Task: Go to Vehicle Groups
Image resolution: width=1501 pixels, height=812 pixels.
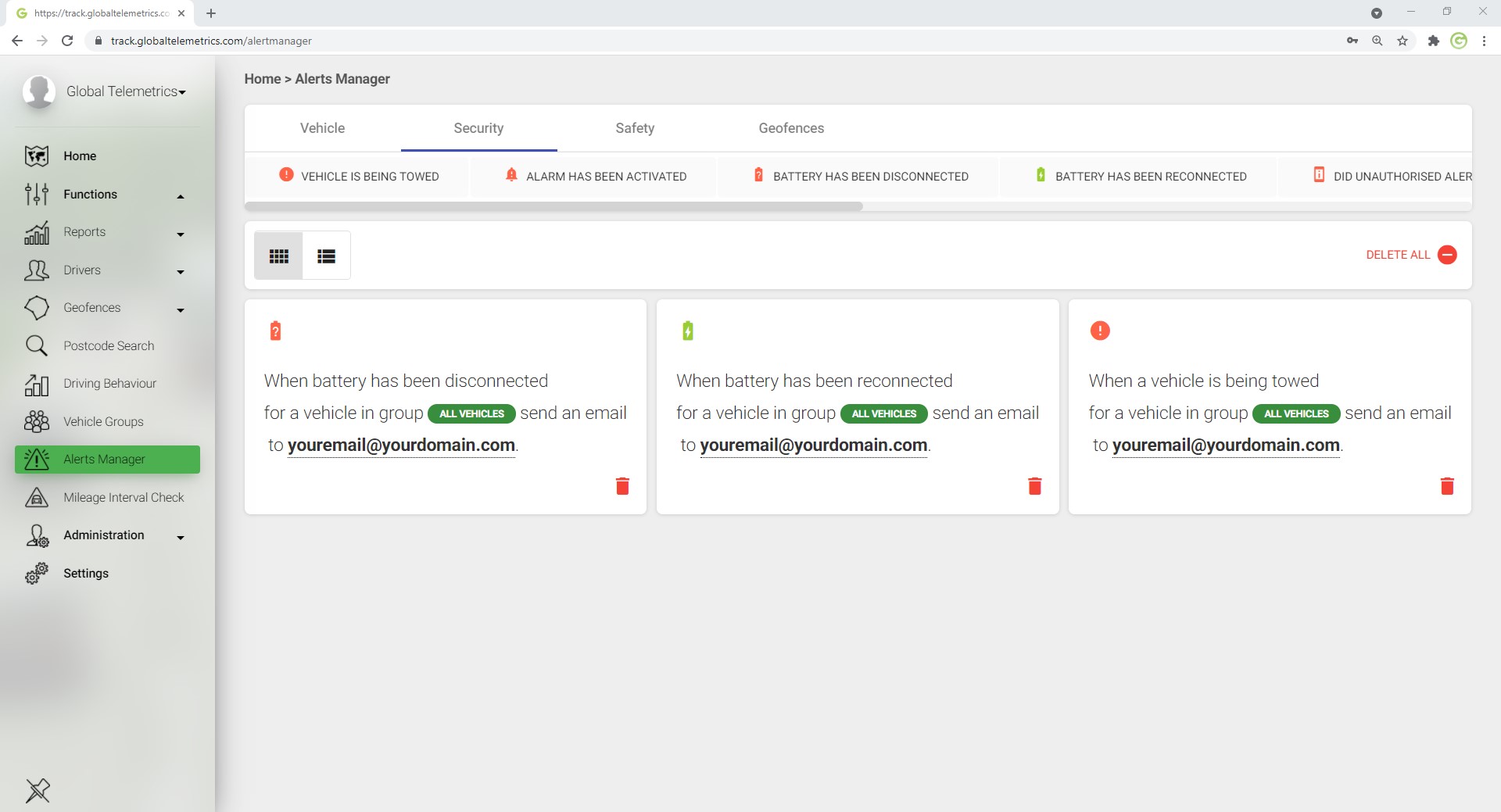Action: (103, 421)
